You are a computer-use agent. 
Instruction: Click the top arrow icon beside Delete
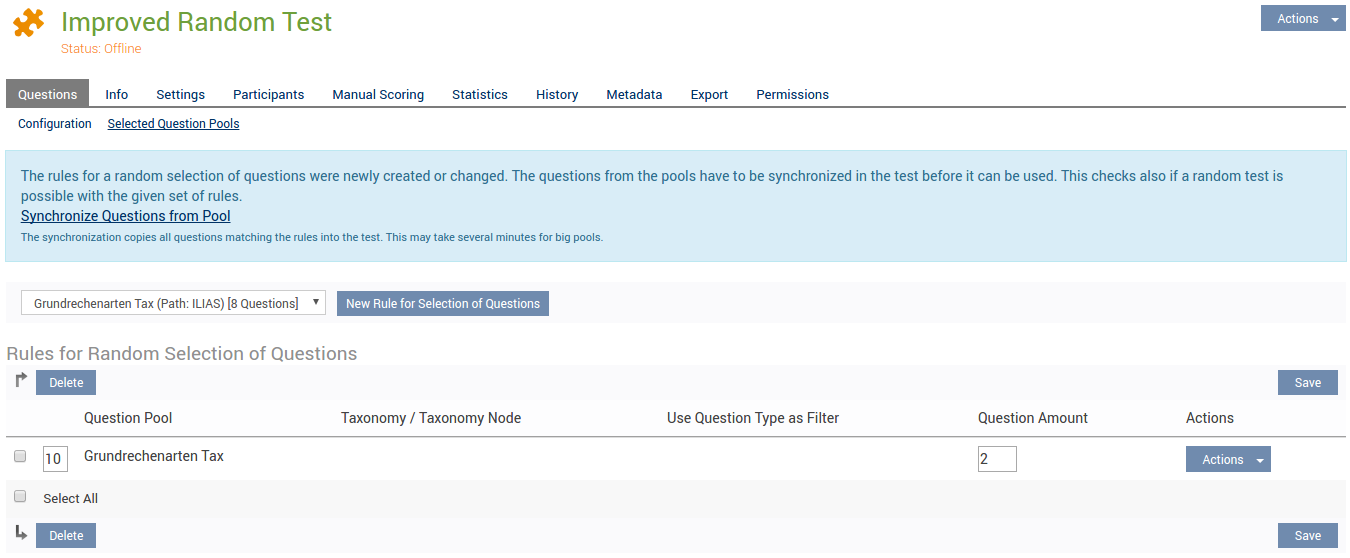coord(21,380)
